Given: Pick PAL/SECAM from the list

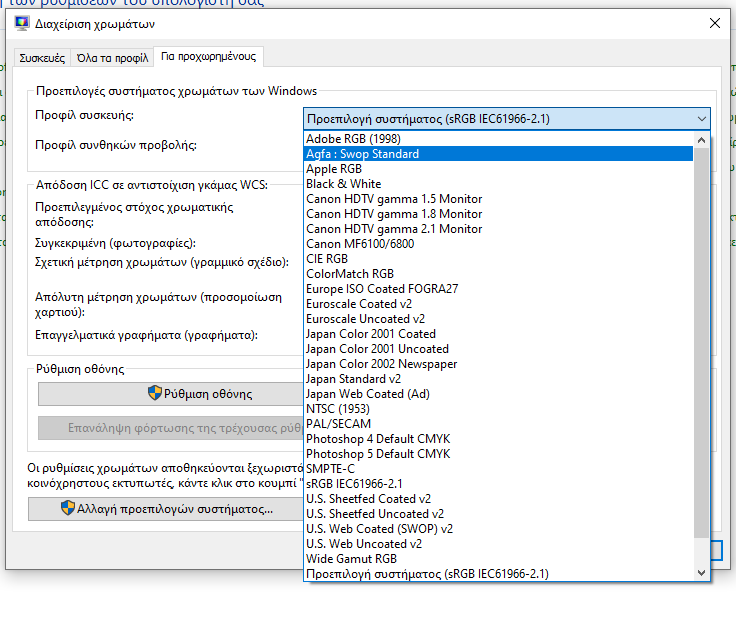Looking at the screenshot, I should point(499,424).
